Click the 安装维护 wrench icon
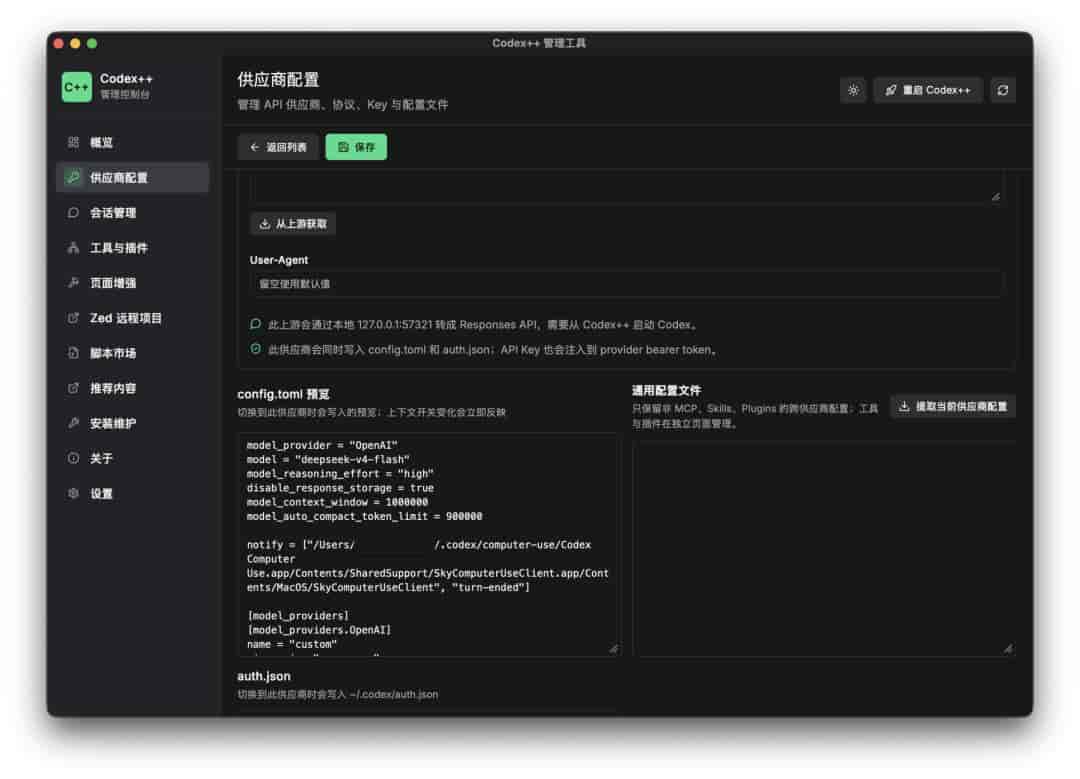This screenshot has height=779, width=1080. pos(74,424)
